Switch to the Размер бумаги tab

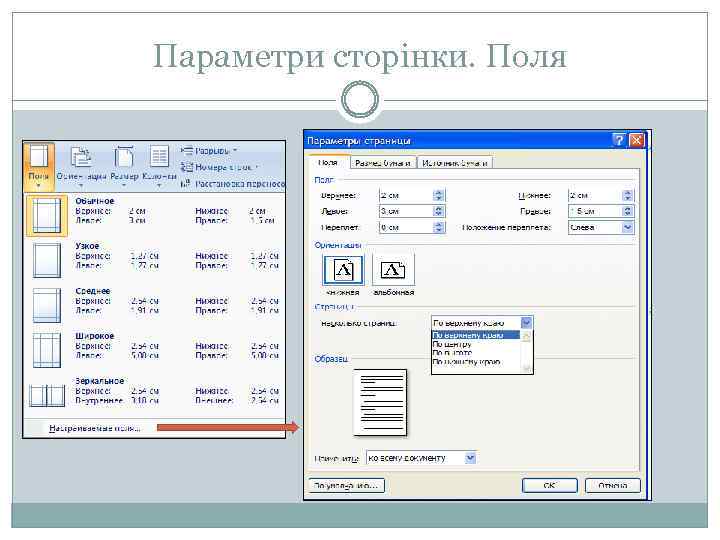click(382, 163)
